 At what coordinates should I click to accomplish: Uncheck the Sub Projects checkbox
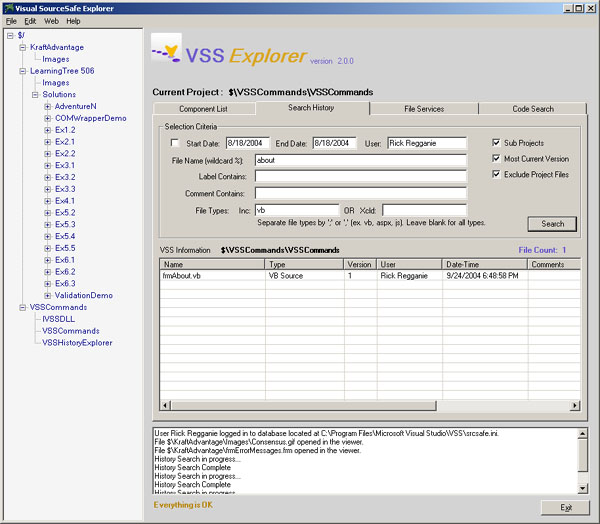[496, 143]
